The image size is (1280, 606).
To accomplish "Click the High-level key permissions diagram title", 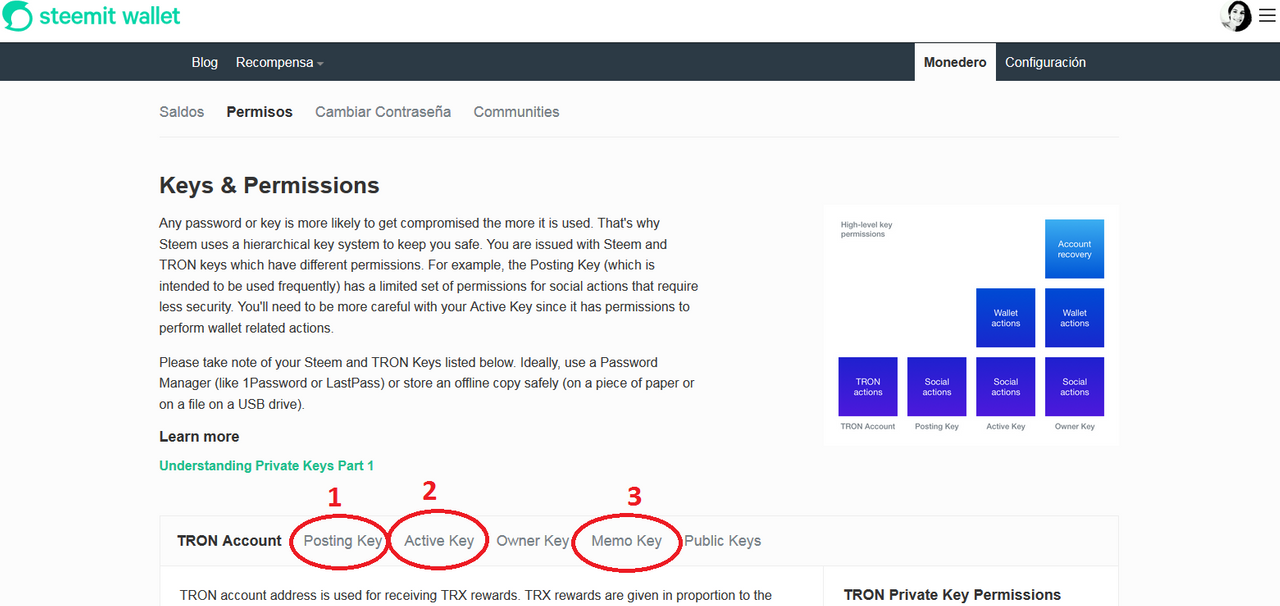I will [x=867, y=230].
